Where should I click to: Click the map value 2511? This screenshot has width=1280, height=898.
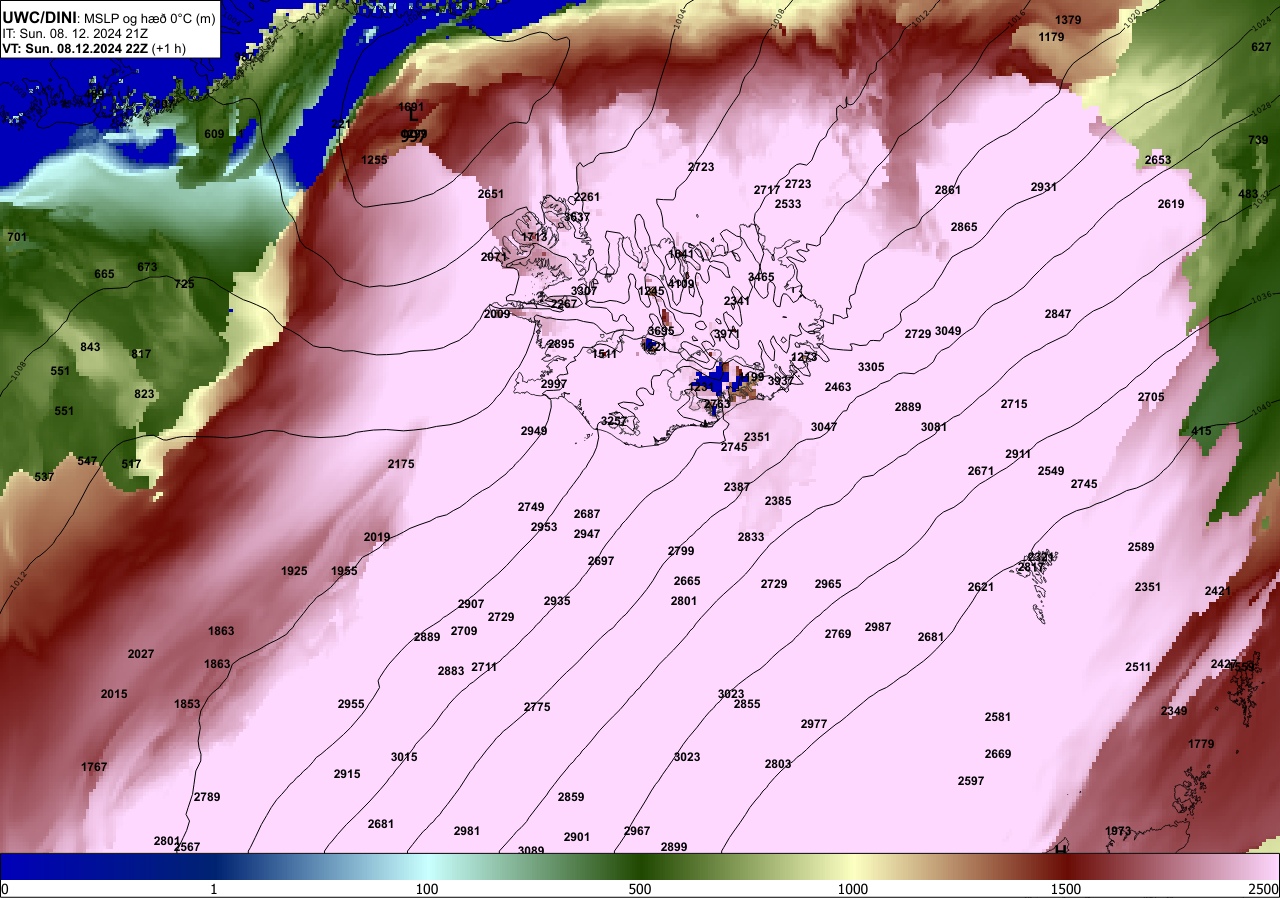1138,667
